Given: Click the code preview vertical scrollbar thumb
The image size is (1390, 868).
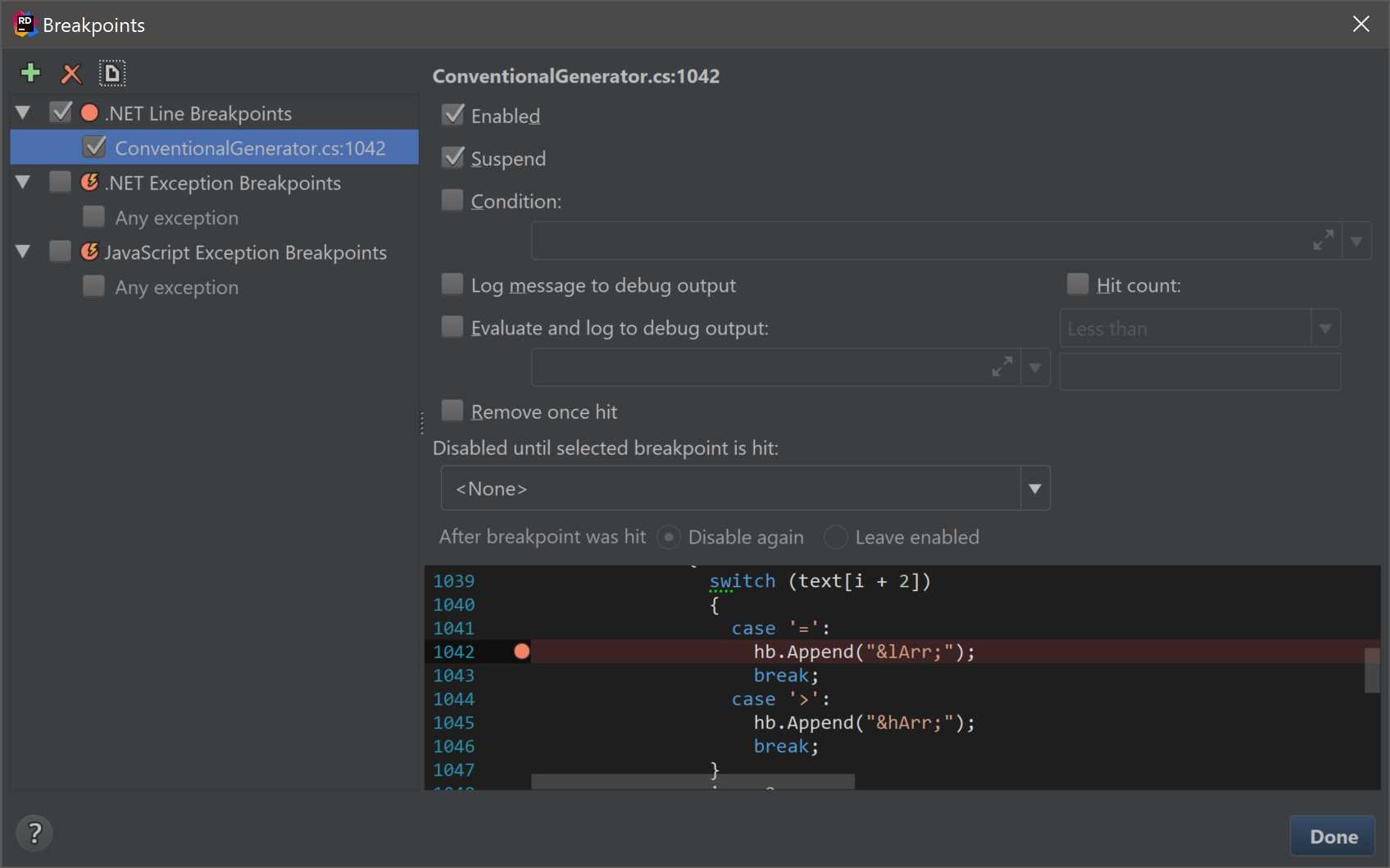Looking at the screenshot, I should coord(1372,670).
